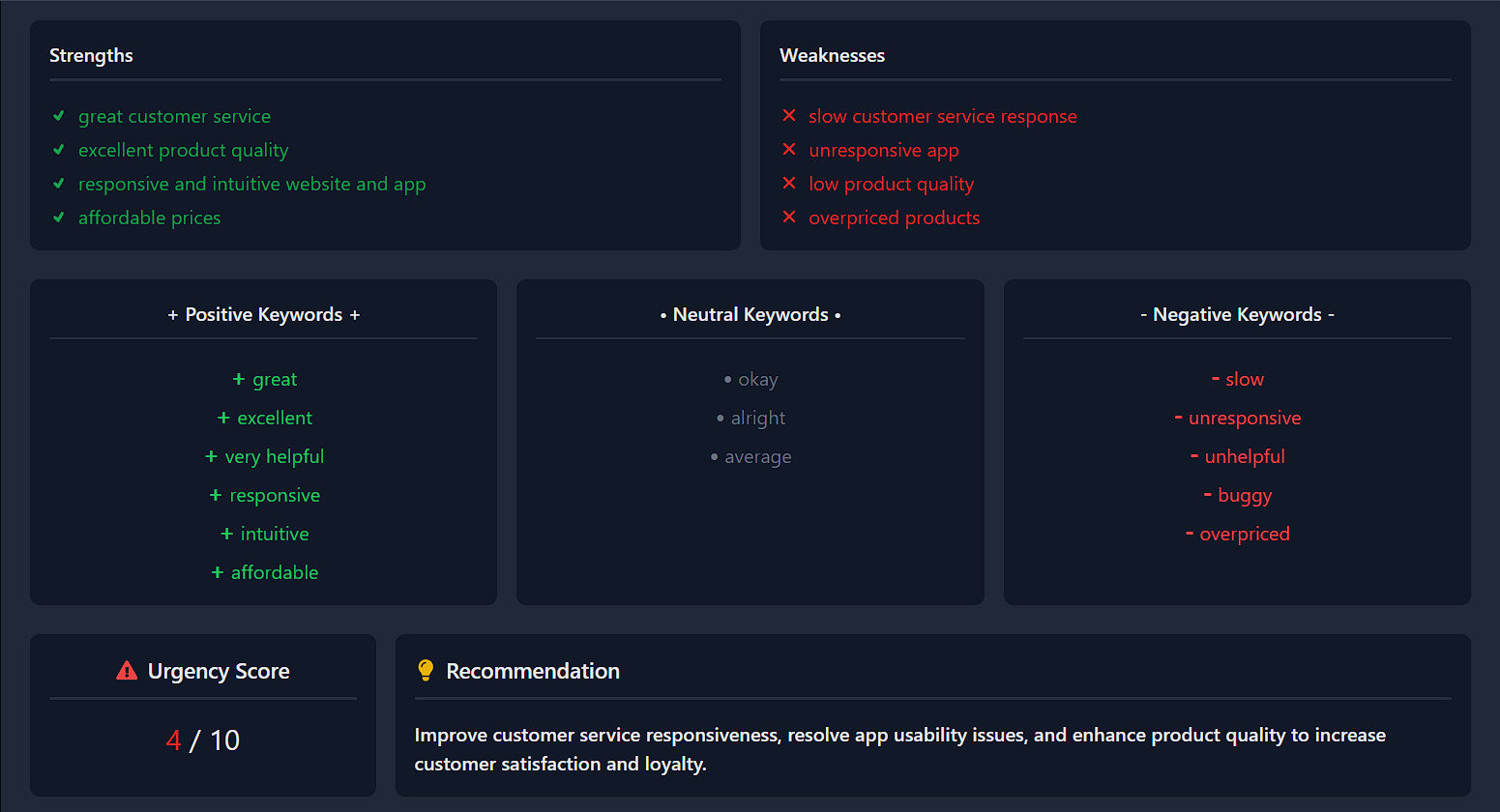This screenshot has width=1500, height=812.
Task: Click the red warning triangle icon
Action: pyautogui.click(x=127, y=671)
